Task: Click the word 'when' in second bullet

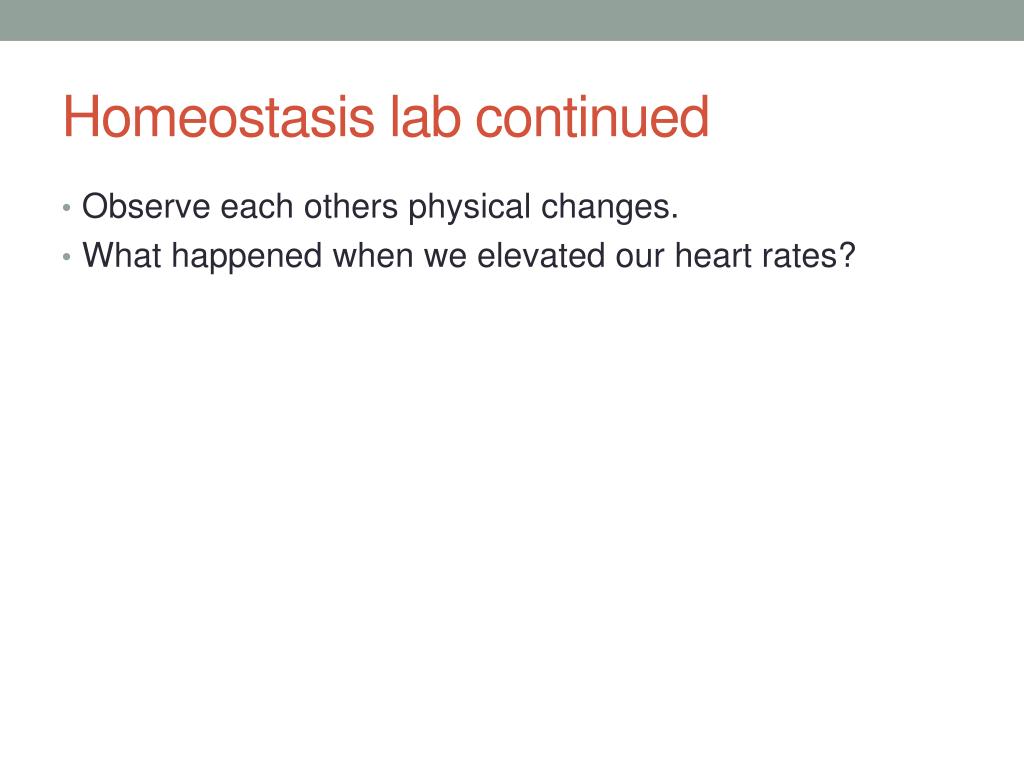Action: point(373,255)
